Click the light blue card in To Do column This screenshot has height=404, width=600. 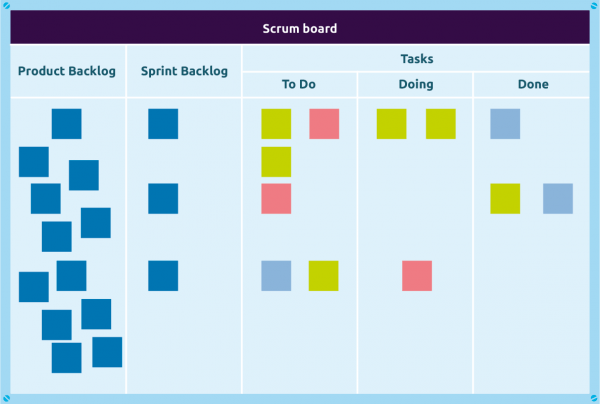[276, 276]
